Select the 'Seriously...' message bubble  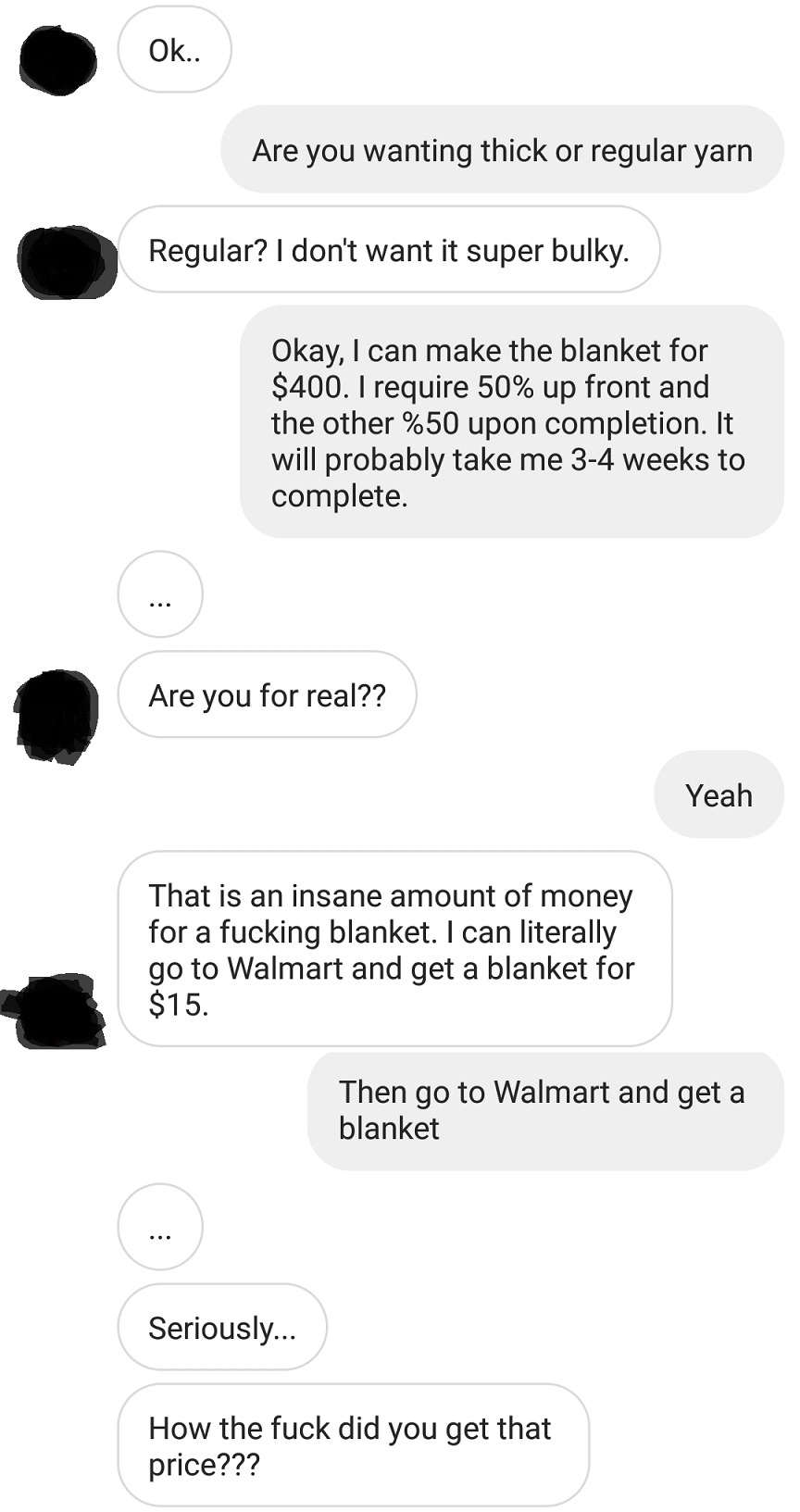[x=222, y=1327]
